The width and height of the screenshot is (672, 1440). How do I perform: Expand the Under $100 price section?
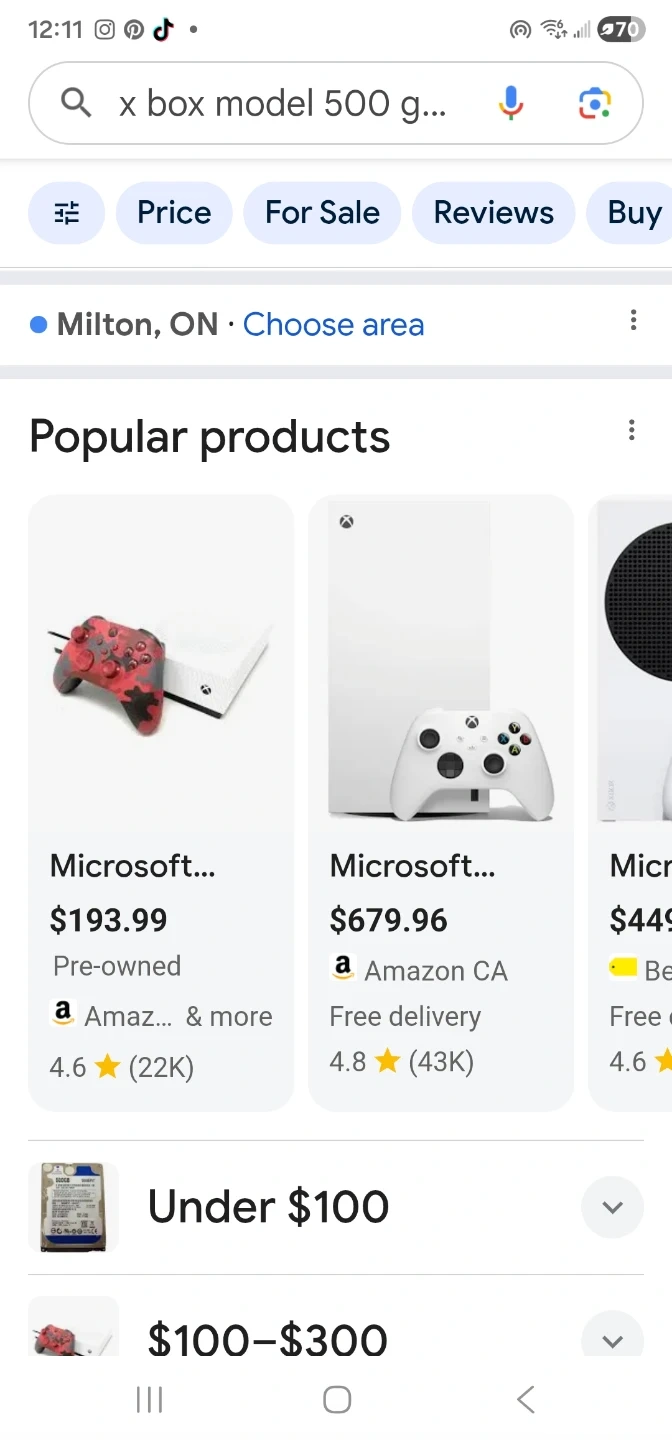tap(612, 1207)
